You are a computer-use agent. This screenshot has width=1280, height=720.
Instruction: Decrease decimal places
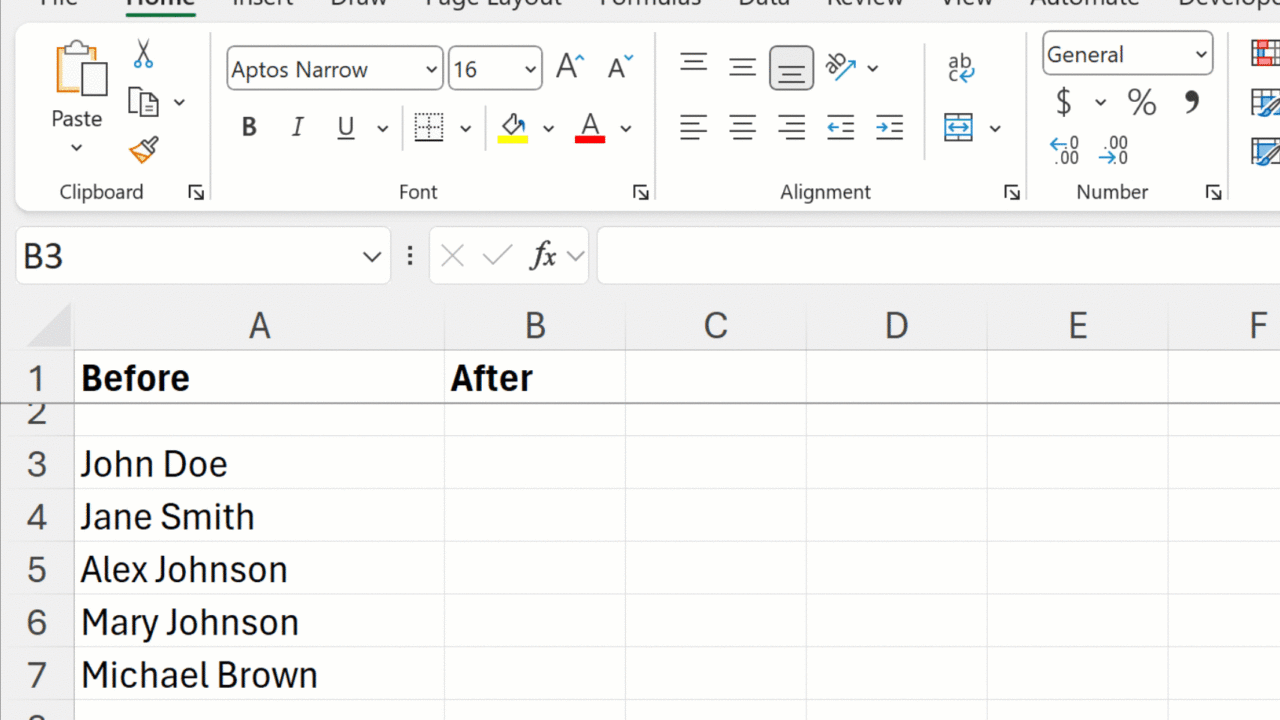coord(1113,150)
